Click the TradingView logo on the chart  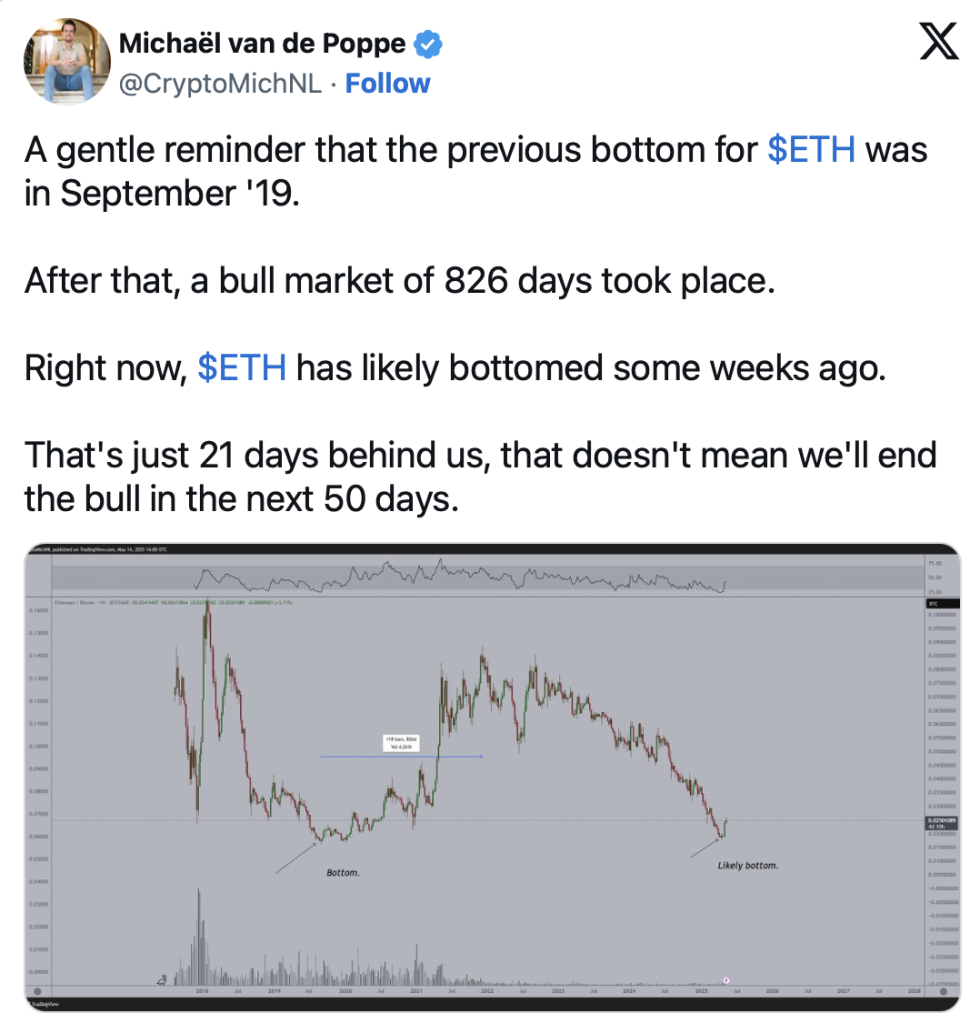(x=42, y=1004)
